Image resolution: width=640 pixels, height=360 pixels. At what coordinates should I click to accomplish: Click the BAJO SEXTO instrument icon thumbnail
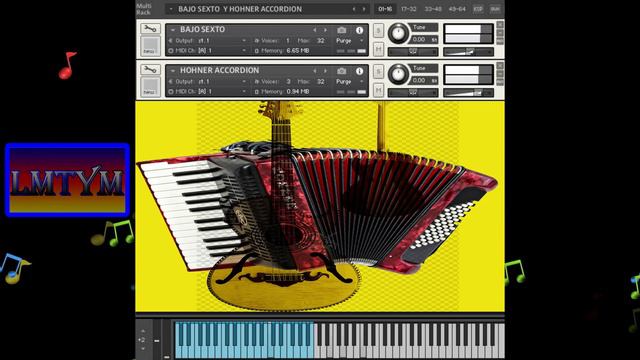[150, 46]
